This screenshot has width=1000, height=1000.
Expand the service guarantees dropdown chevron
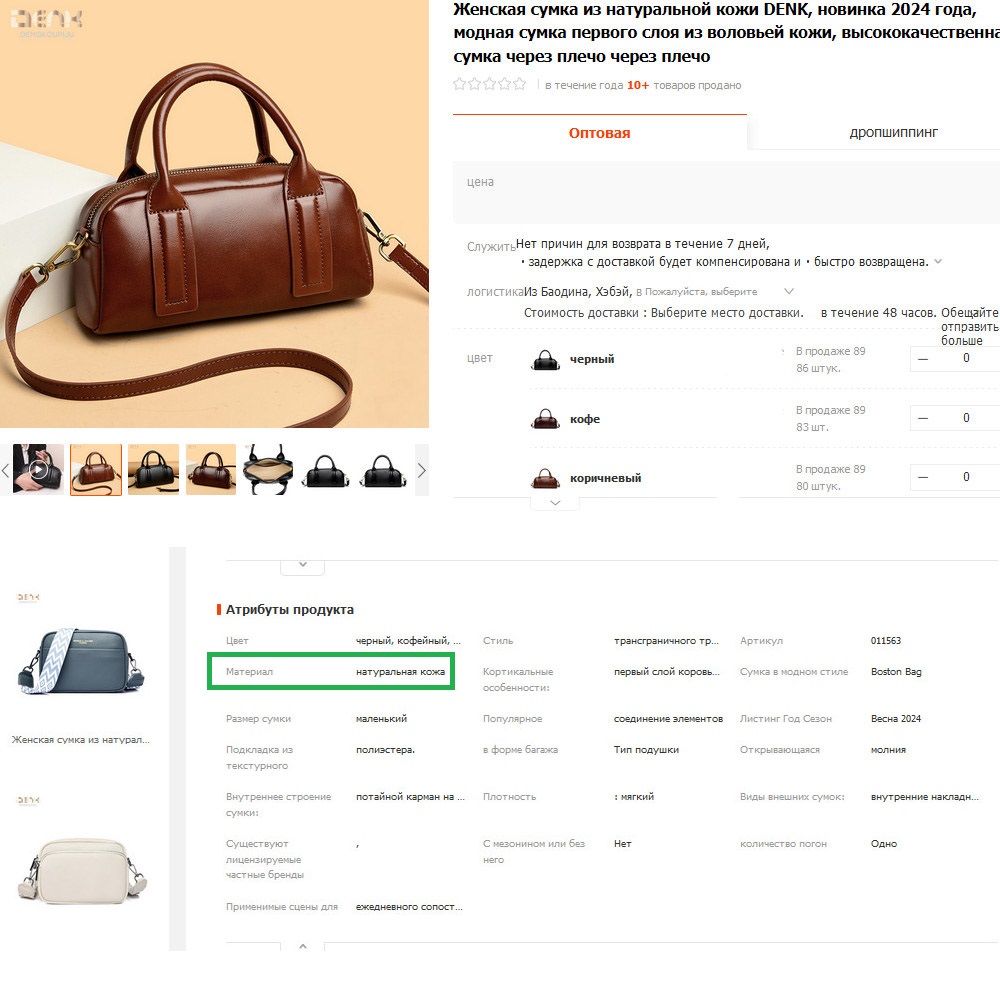tap(938, 262)
